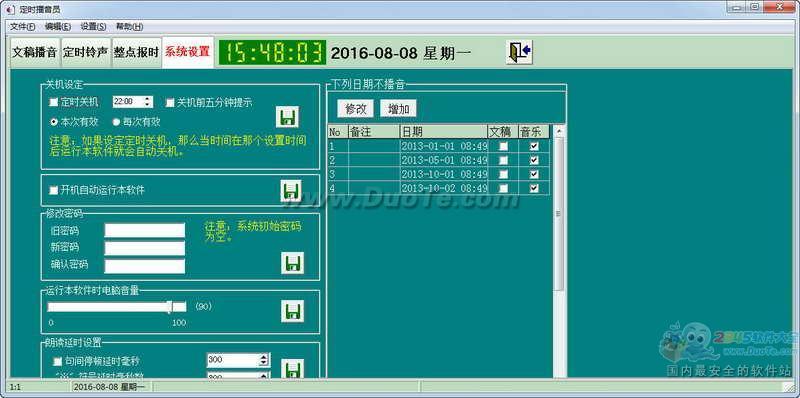Toggle 开机自动运行本软件 checkbox
This screenshot has height=398, width=800.
pos(54,190)
